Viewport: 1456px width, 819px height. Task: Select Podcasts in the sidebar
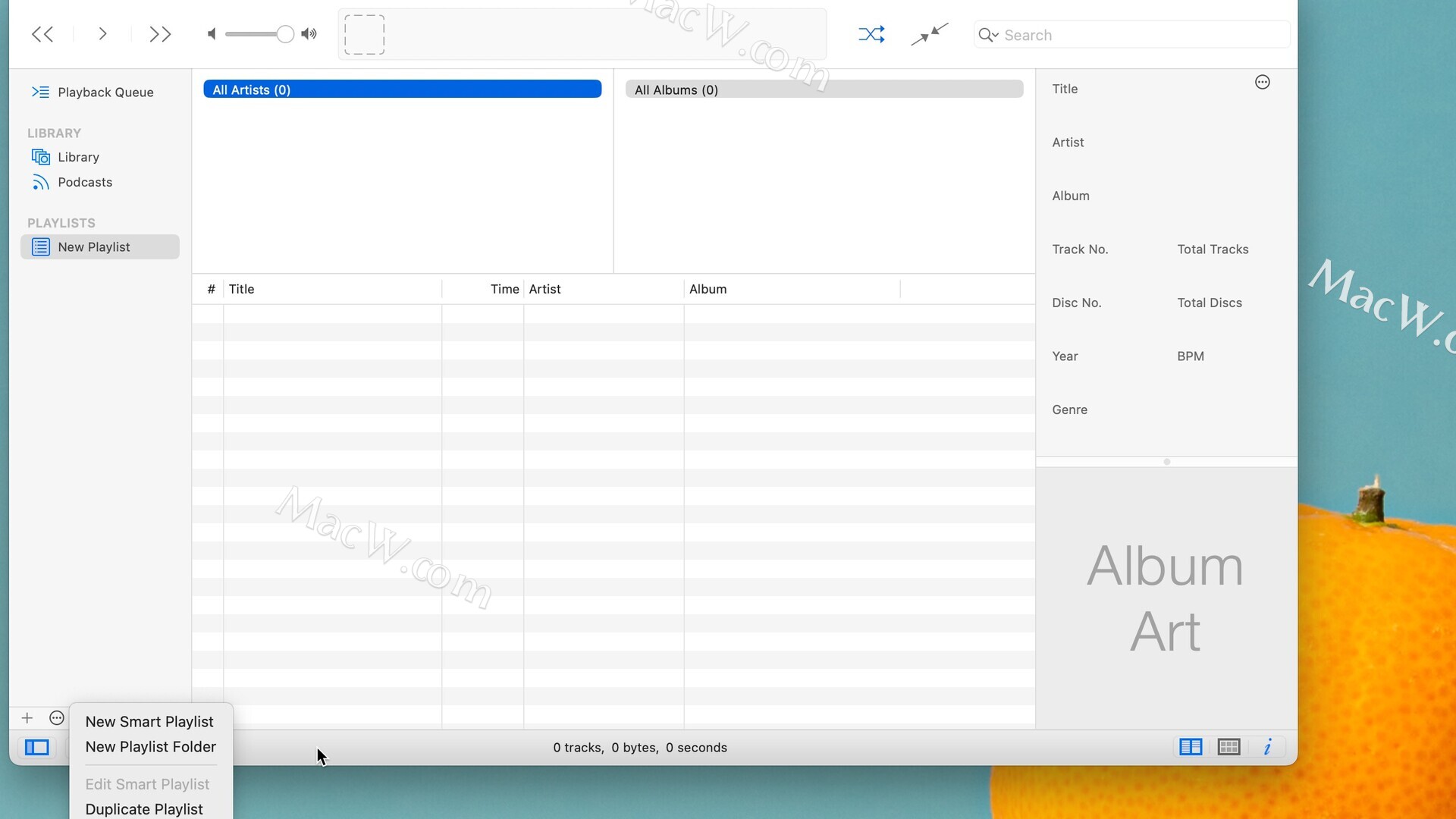100,182
